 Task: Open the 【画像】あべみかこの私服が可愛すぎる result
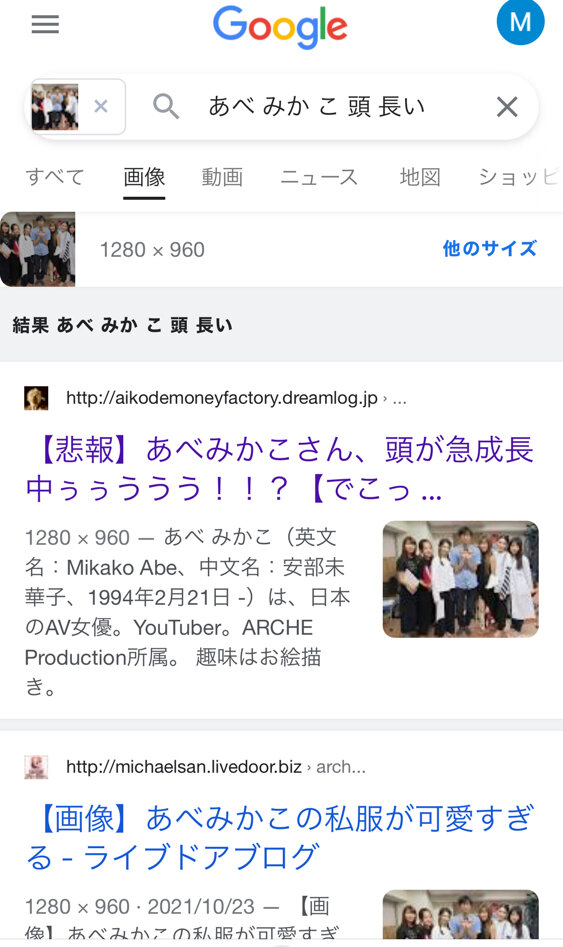point(280,837)
